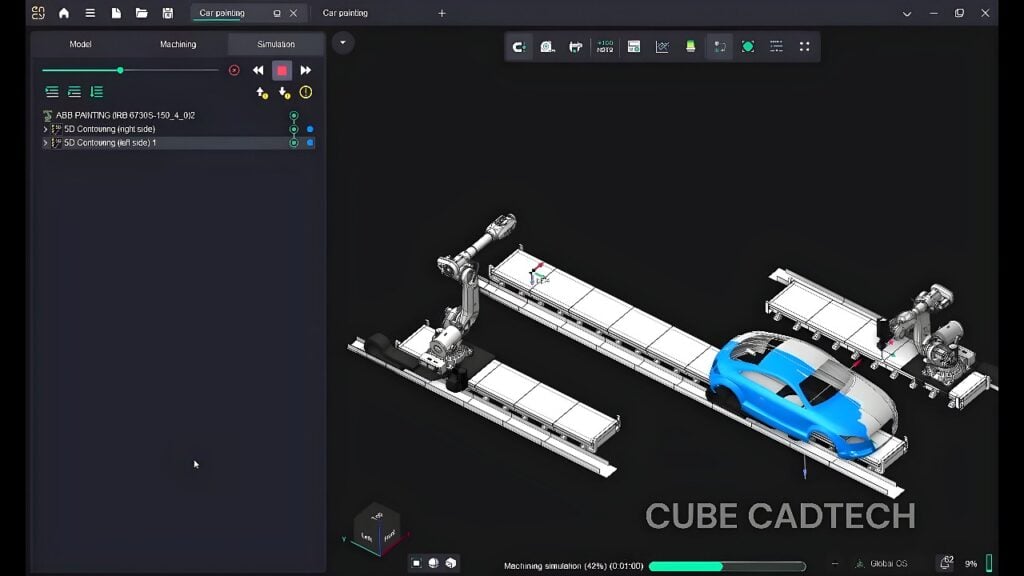Toggle blue dot on left side contouring
Image resolution: width=1024 pixels, height=576 pixels.
[x=310, y=142]
